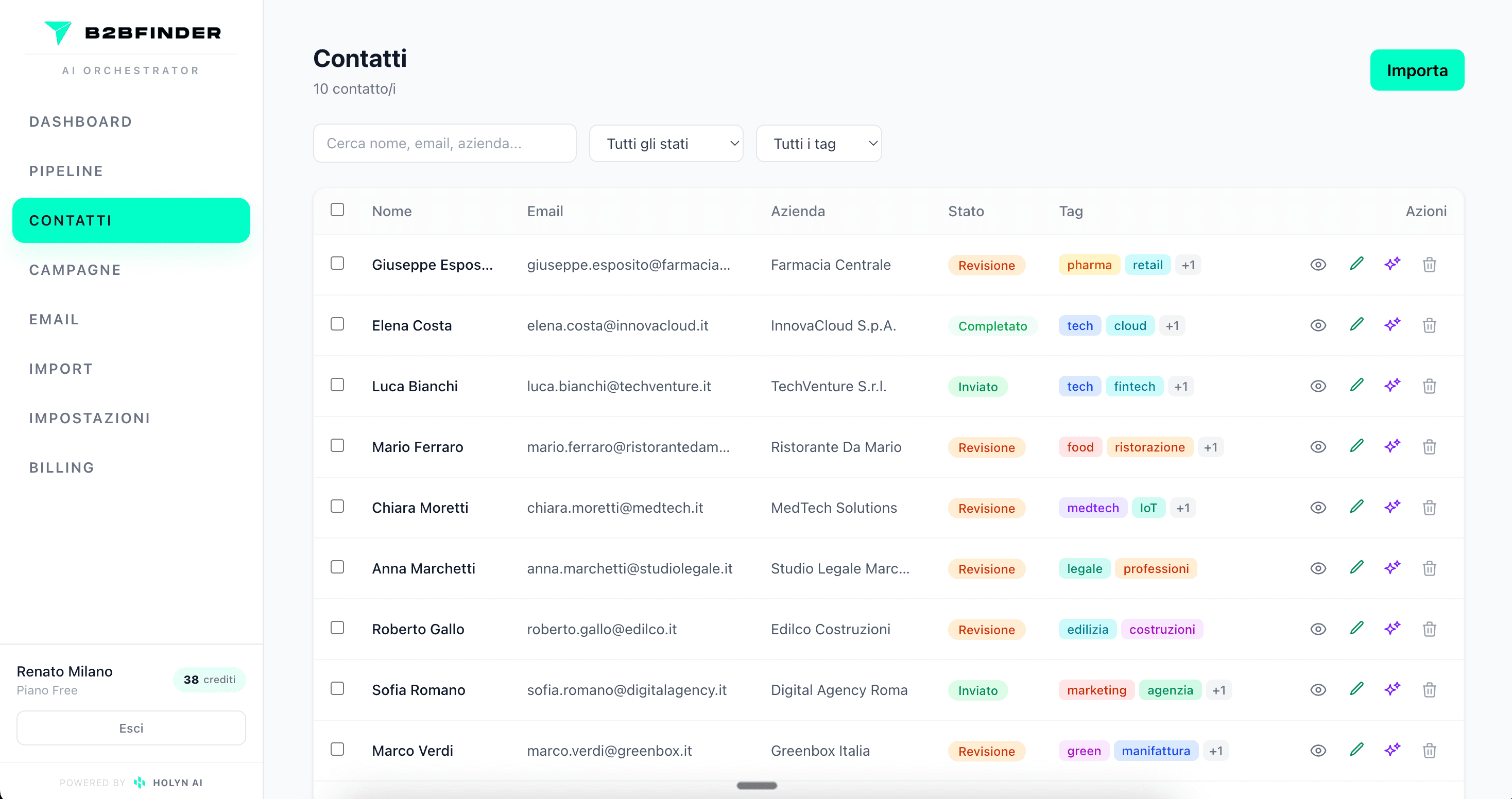Select checkbox for Elena Costa row
The image size is (1512, 799).
pos(337,324)
